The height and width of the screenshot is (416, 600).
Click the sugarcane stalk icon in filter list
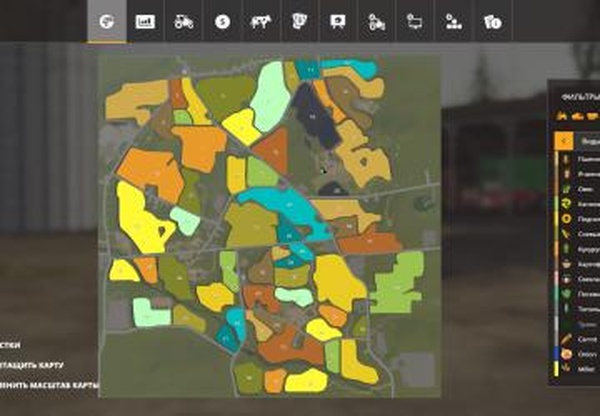tap(566, 339)
